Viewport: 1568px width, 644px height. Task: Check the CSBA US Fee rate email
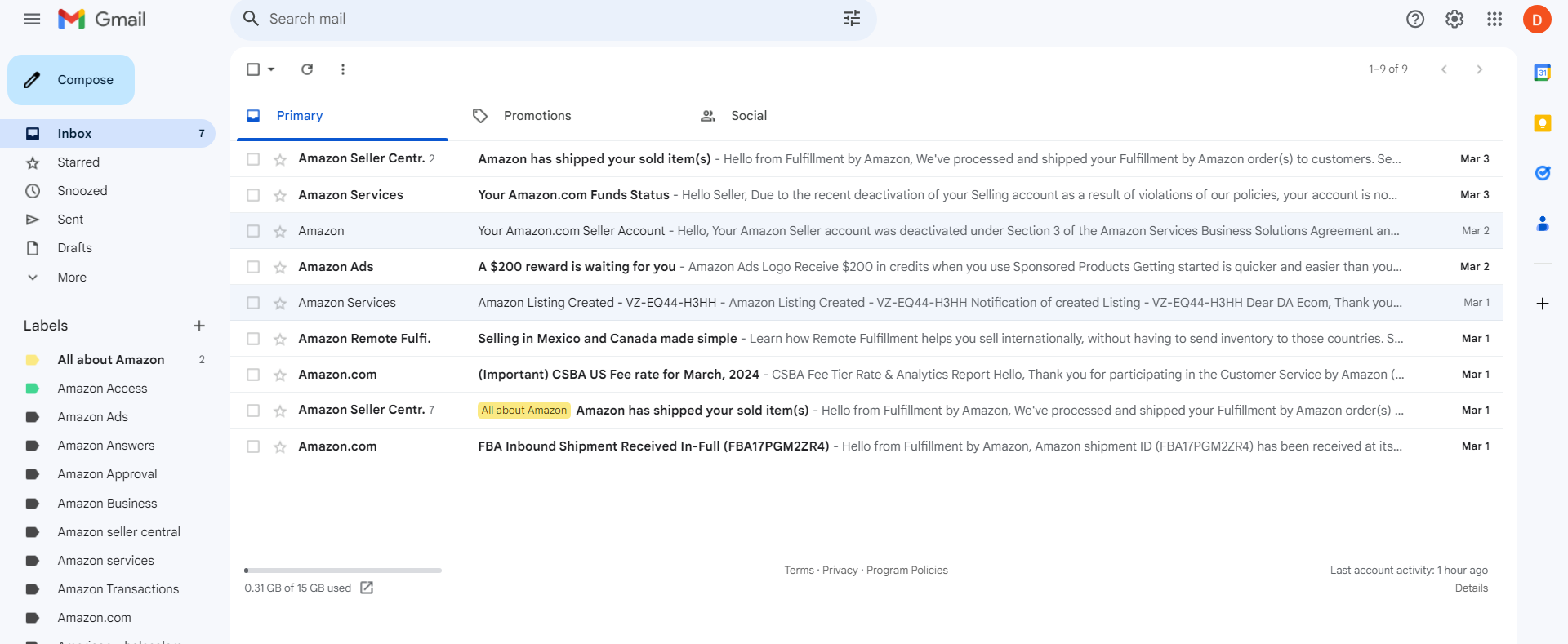253,375
